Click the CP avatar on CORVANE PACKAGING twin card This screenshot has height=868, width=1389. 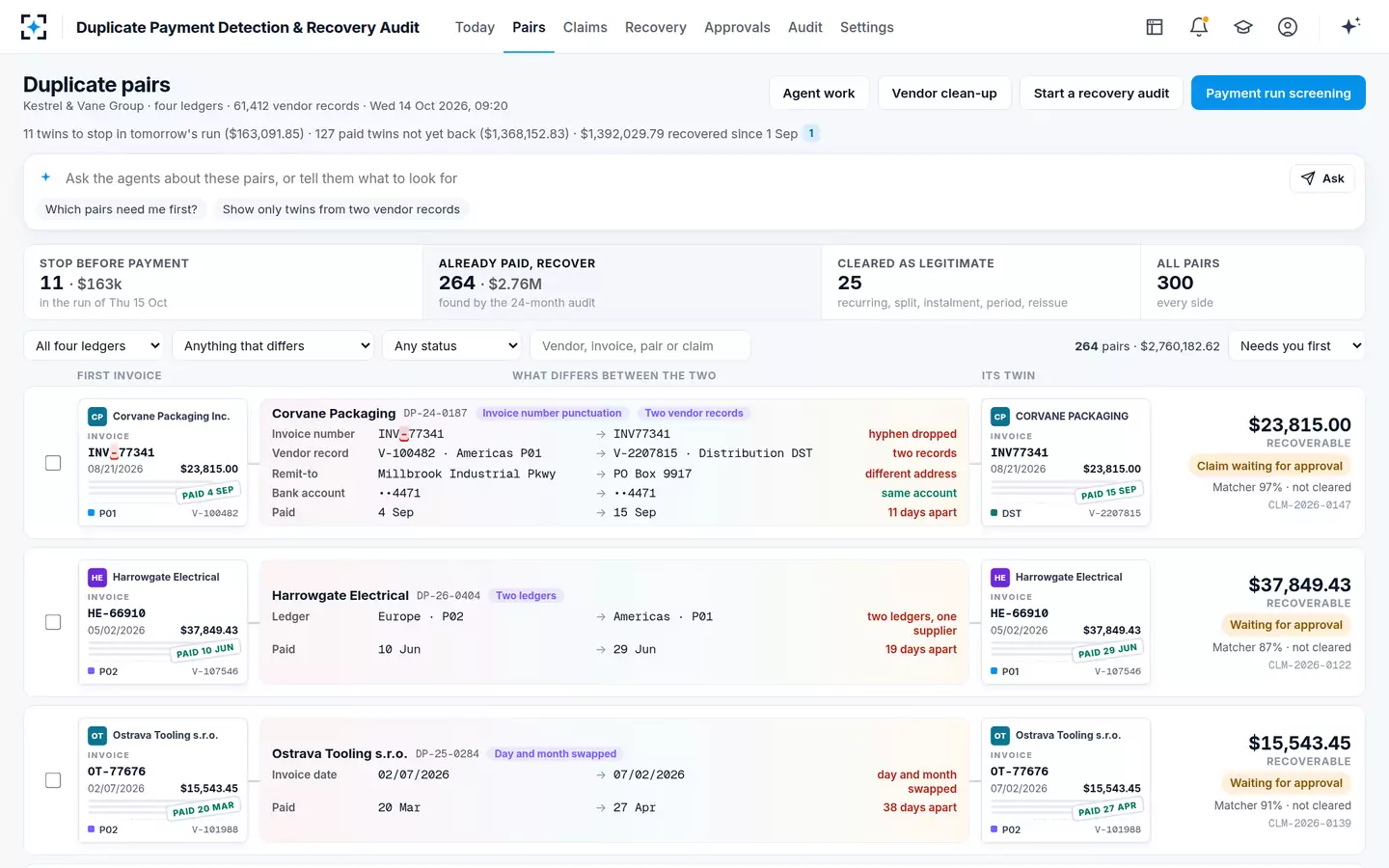[1000, 417]
